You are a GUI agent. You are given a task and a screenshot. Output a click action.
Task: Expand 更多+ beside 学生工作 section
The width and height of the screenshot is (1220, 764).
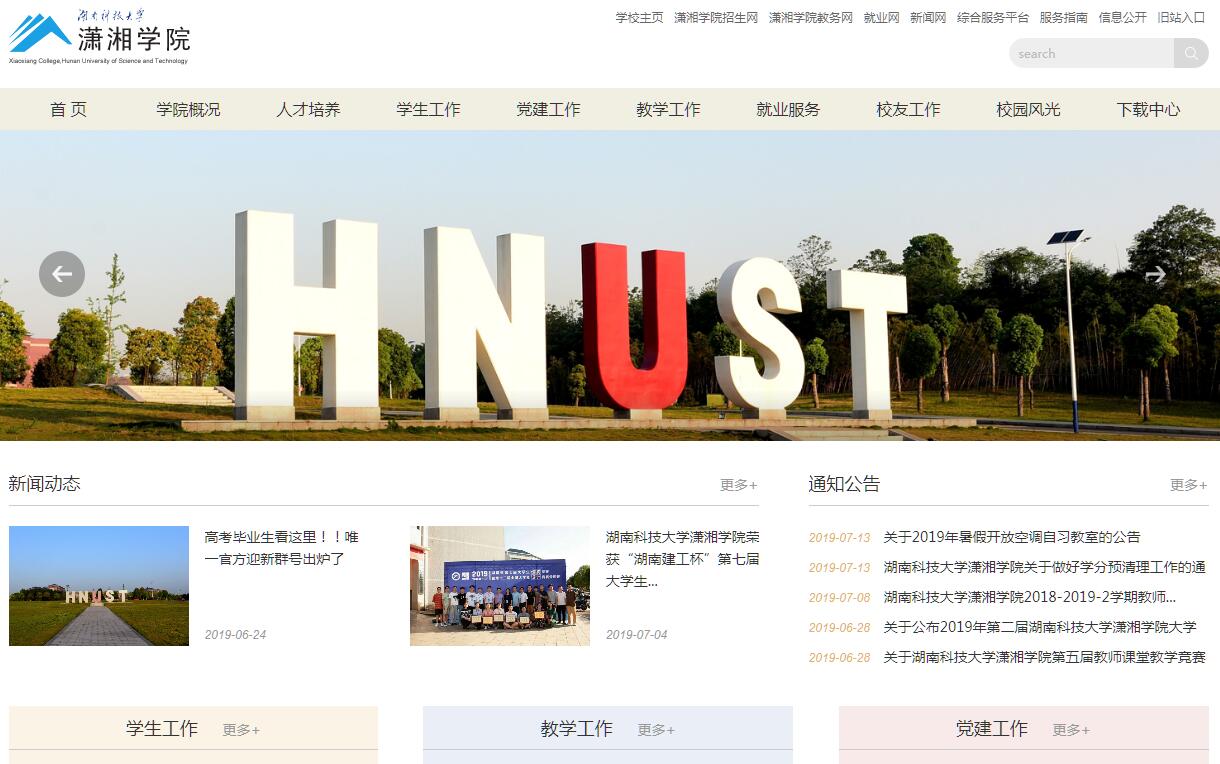[241, 730]
